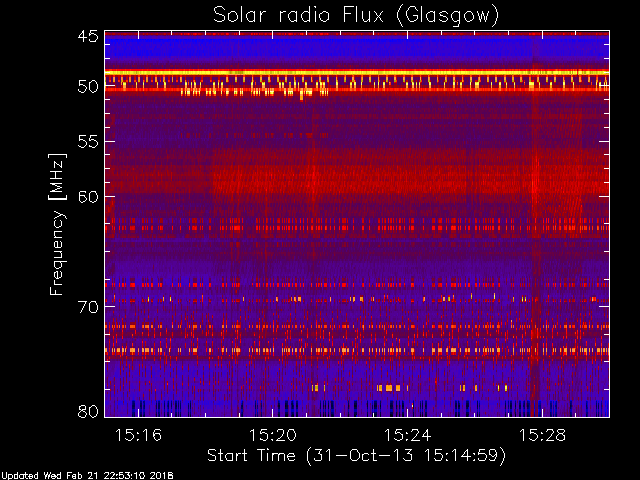Select the 50 frequency tick label

(x=88, y=87)
